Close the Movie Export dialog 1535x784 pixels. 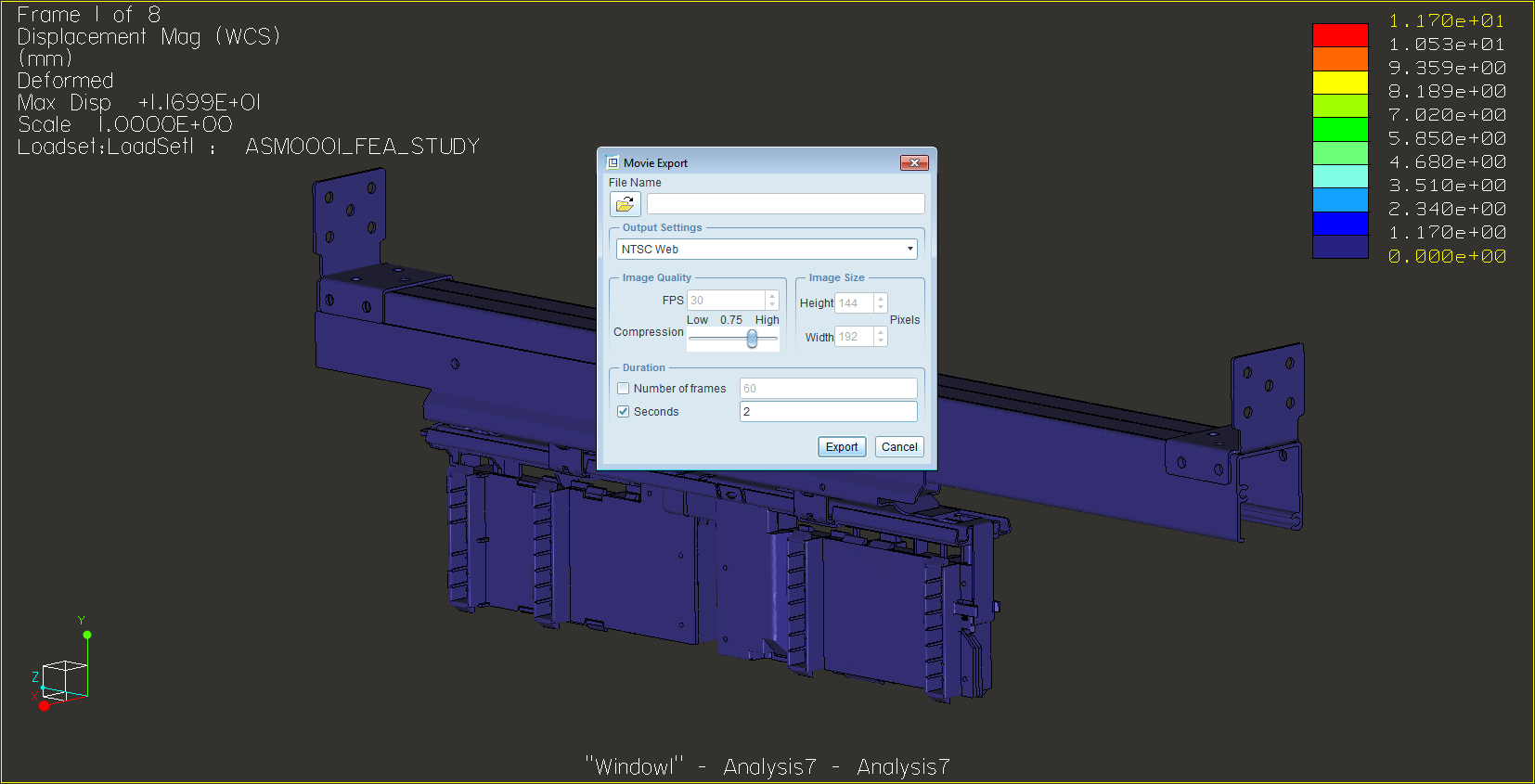click(x=914, y=162)
